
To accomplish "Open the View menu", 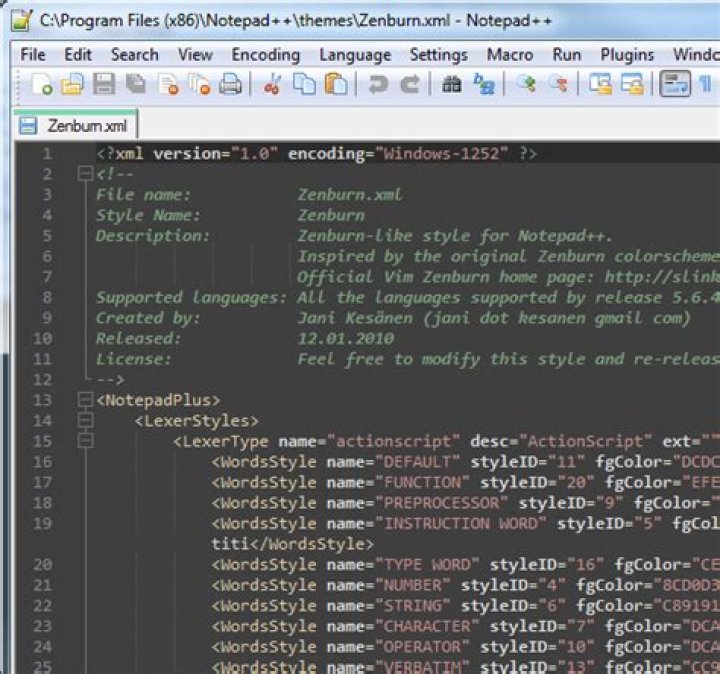I will (x=195, y=55).
